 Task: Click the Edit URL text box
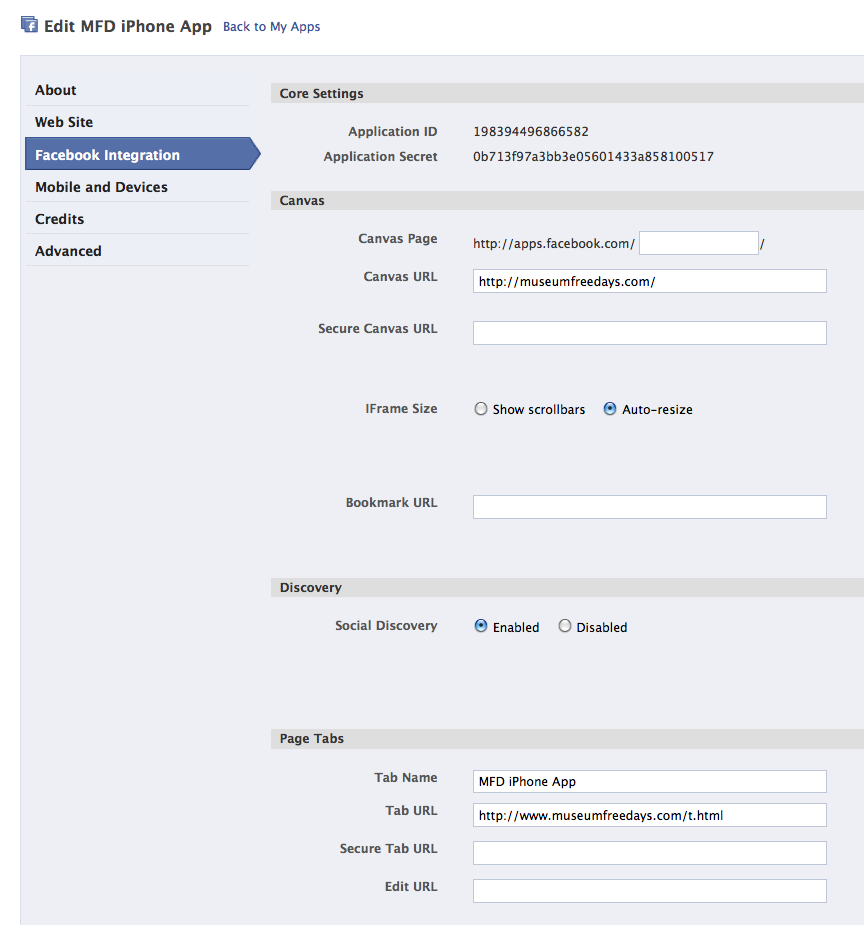(x=649, y=891)
